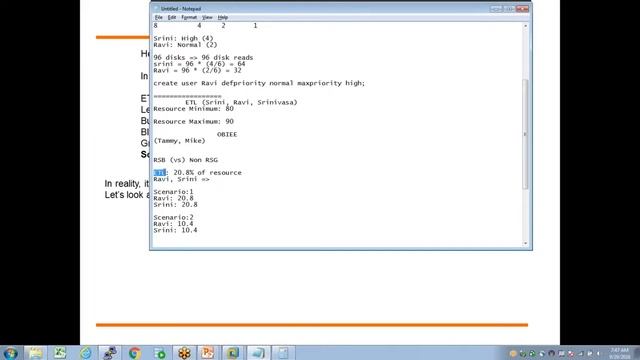Launch Excel from the taskbar

(60, 353)
